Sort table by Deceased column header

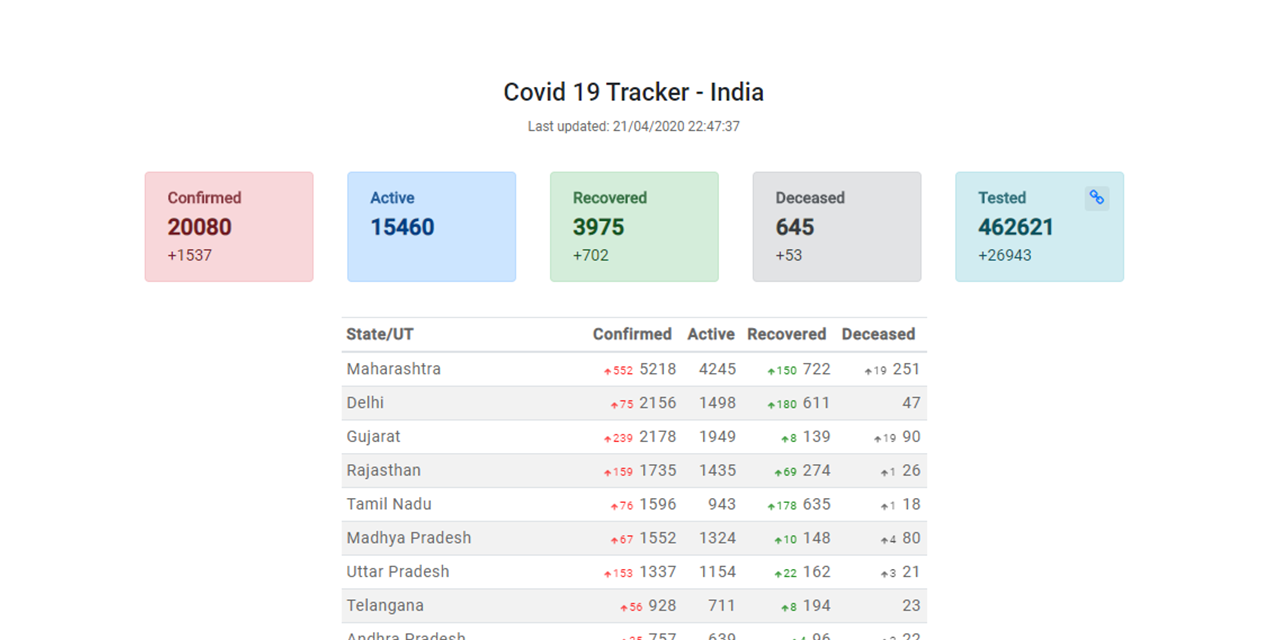pos(878,334)
